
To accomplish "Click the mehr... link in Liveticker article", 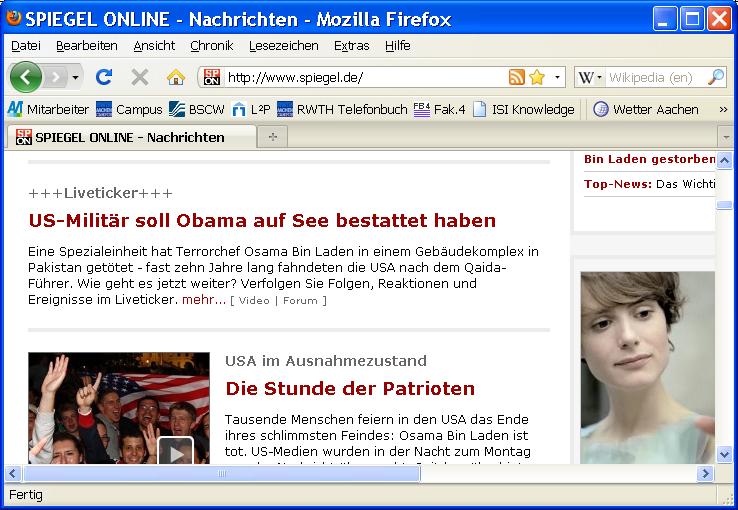I will point(204,300).
